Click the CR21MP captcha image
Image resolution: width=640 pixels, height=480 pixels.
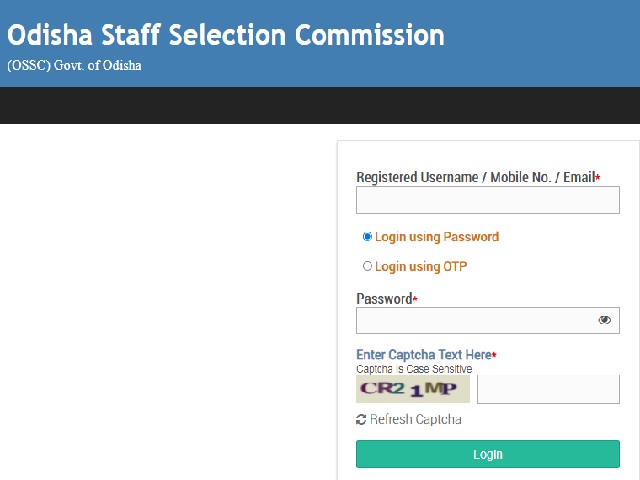[x=412, y=389]
